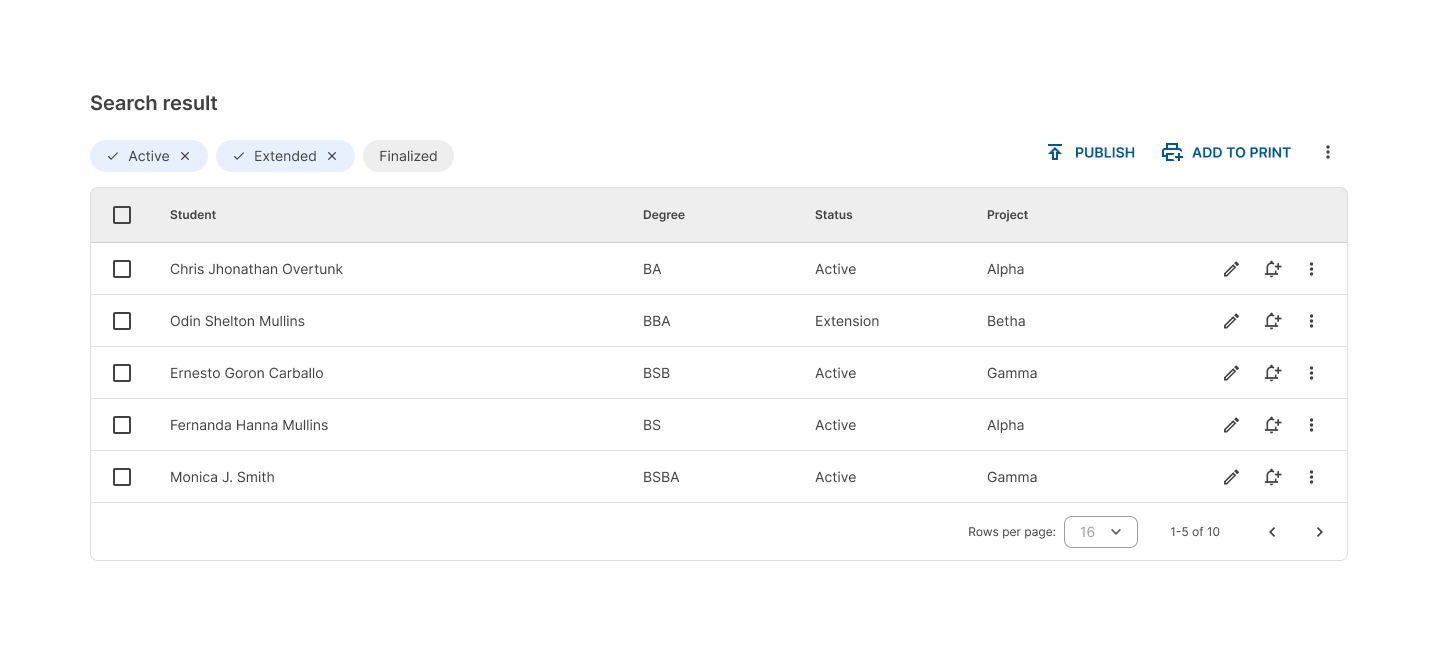
Task: Click the ADD TO PRINT button
Action: coord(1226,153)
